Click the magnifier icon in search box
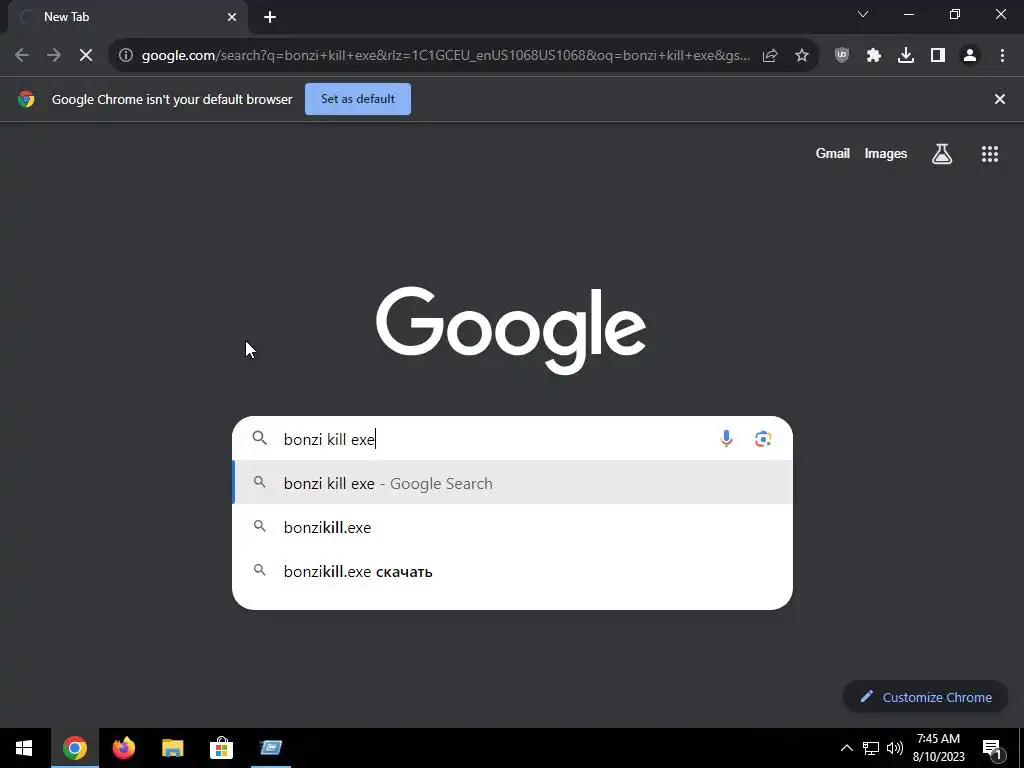 tap(260, 438)
